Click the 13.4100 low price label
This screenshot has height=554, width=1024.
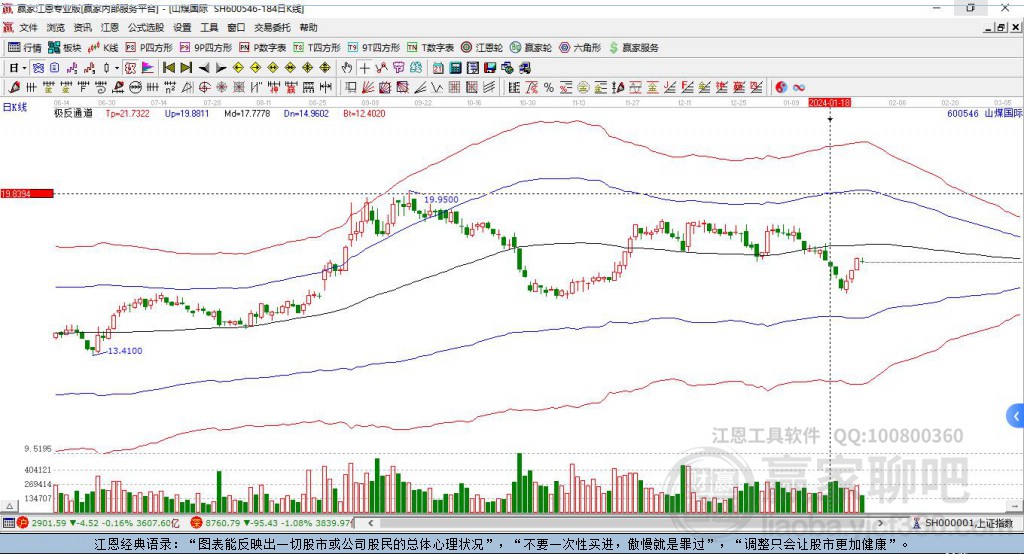click(125, 351)
